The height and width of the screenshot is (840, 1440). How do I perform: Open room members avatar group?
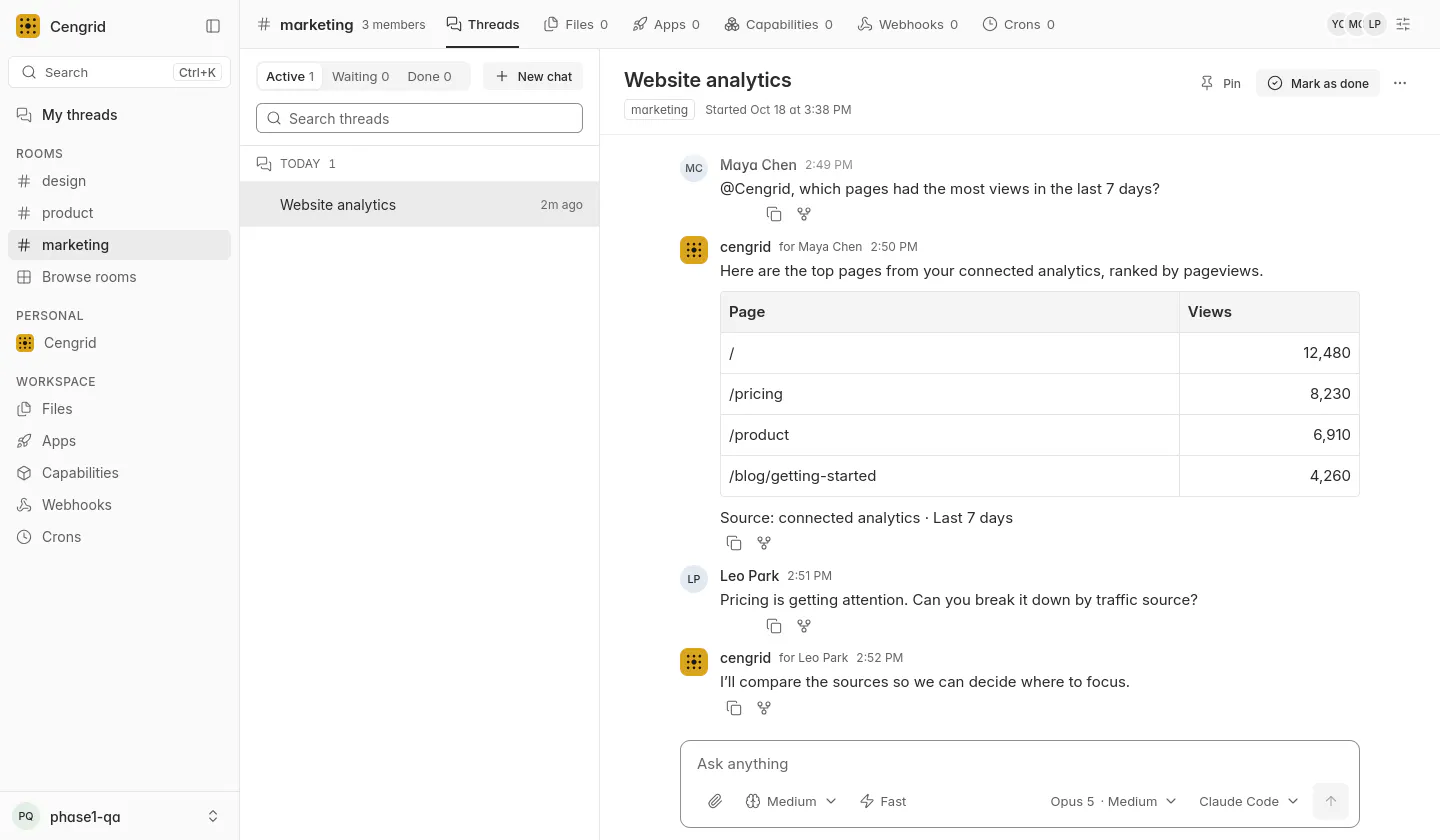click(1357, 24)
